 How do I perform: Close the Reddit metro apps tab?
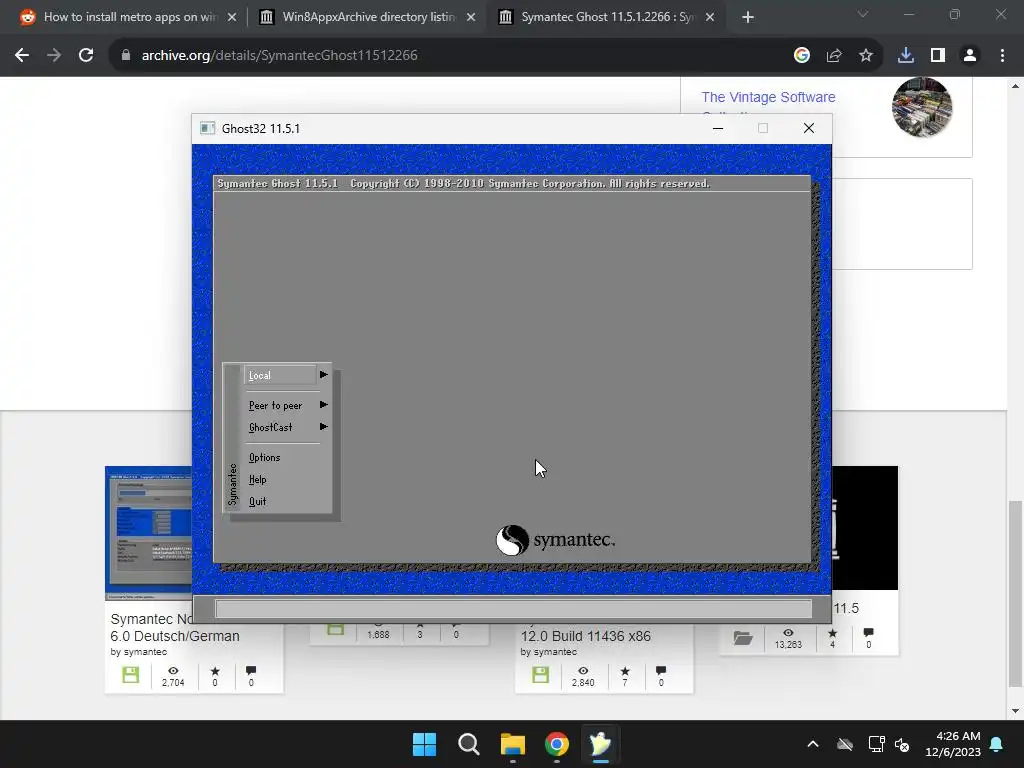tap(232, 17)
